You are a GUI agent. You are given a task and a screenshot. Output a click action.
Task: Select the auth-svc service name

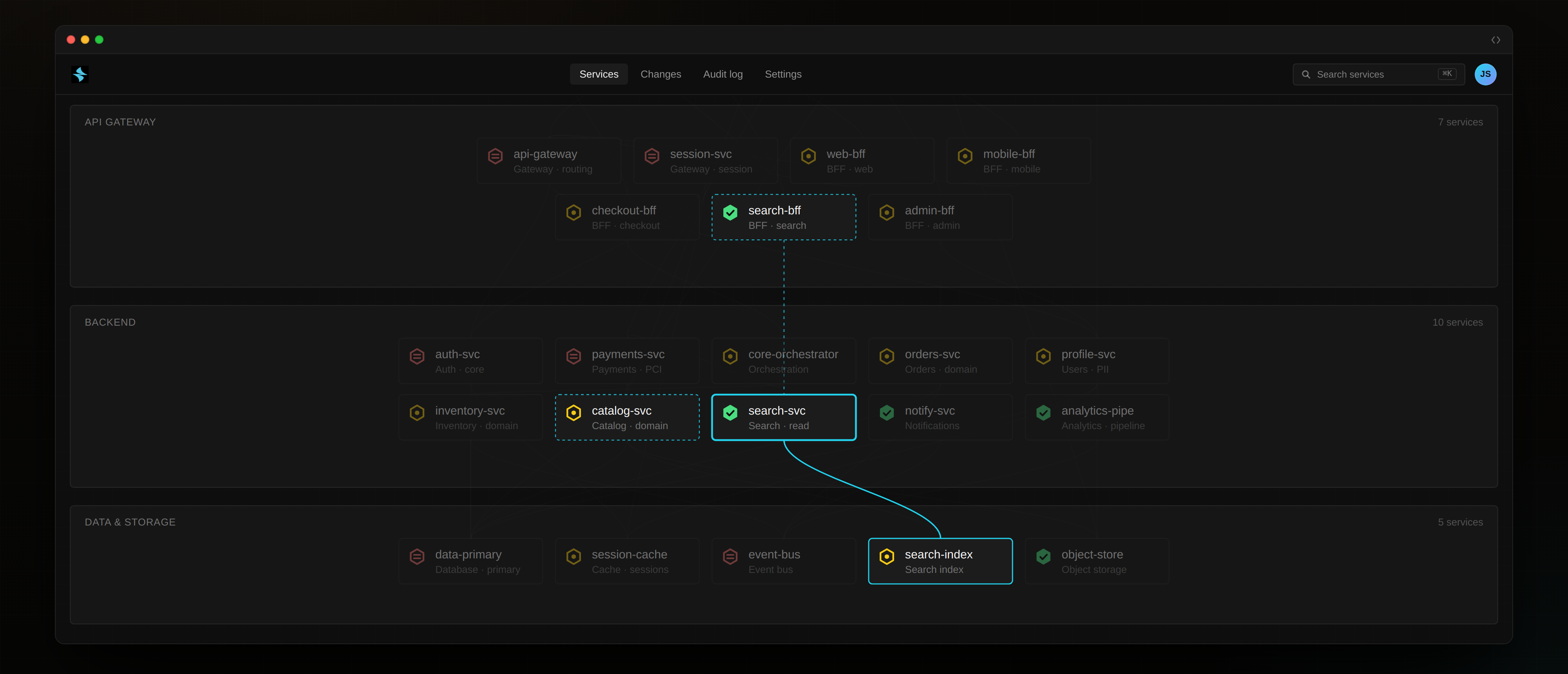coord(457,354)
